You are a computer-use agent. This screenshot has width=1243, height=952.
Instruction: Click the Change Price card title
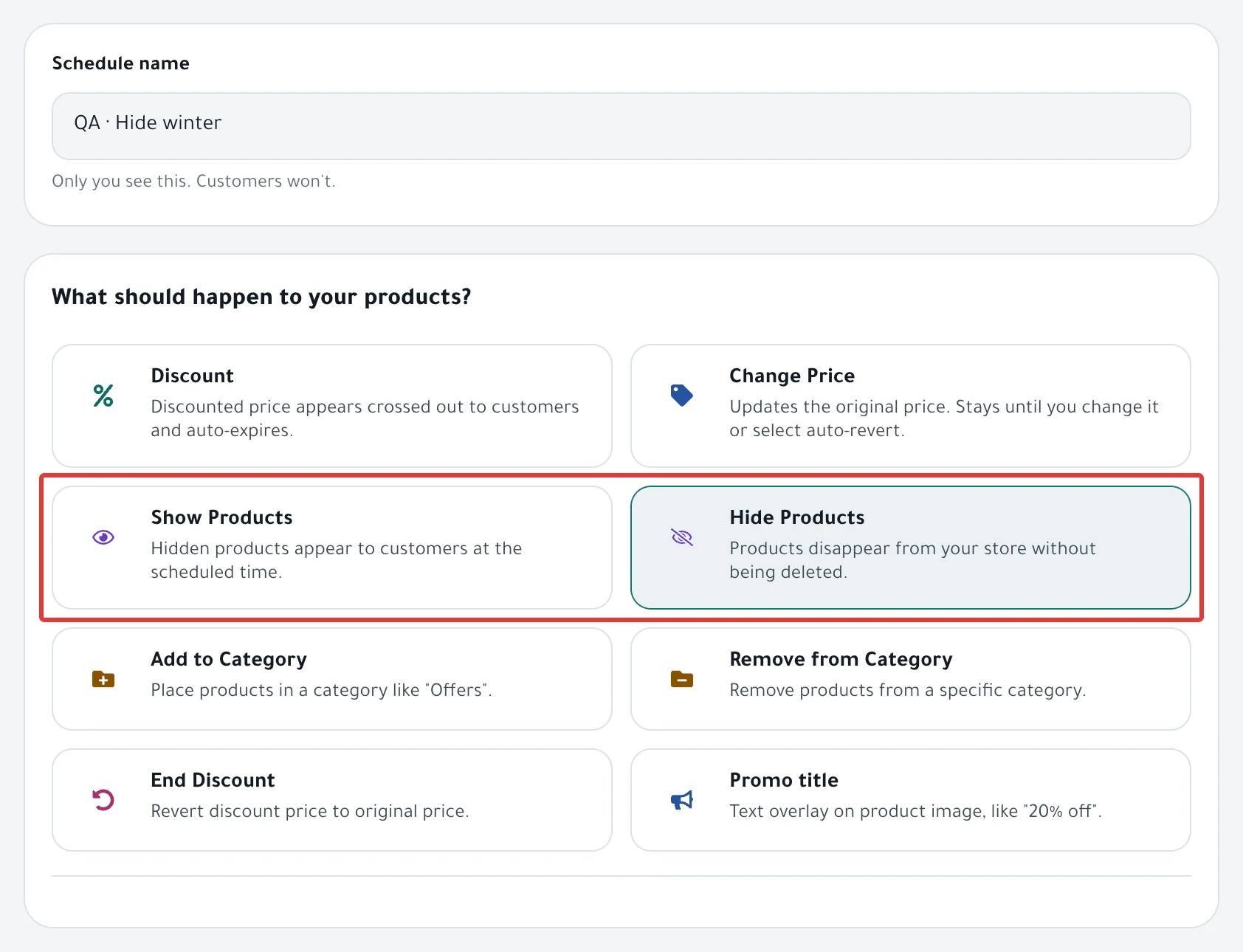792,376
